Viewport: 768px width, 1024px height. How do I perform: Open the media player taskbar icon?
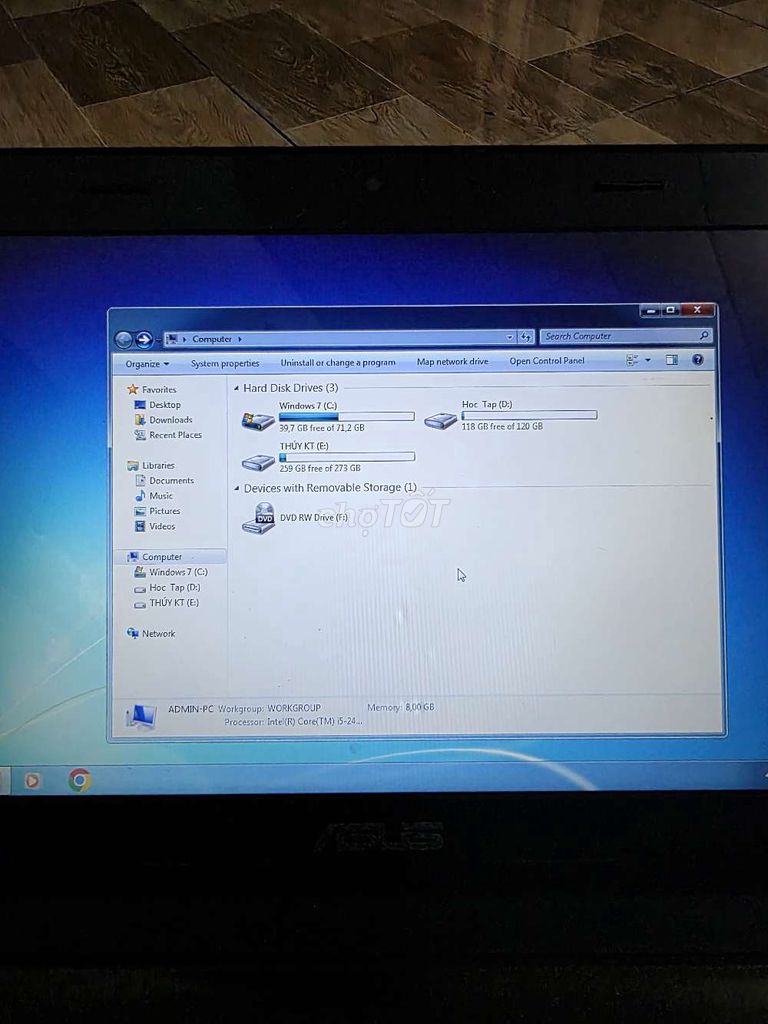pos(32,780)
